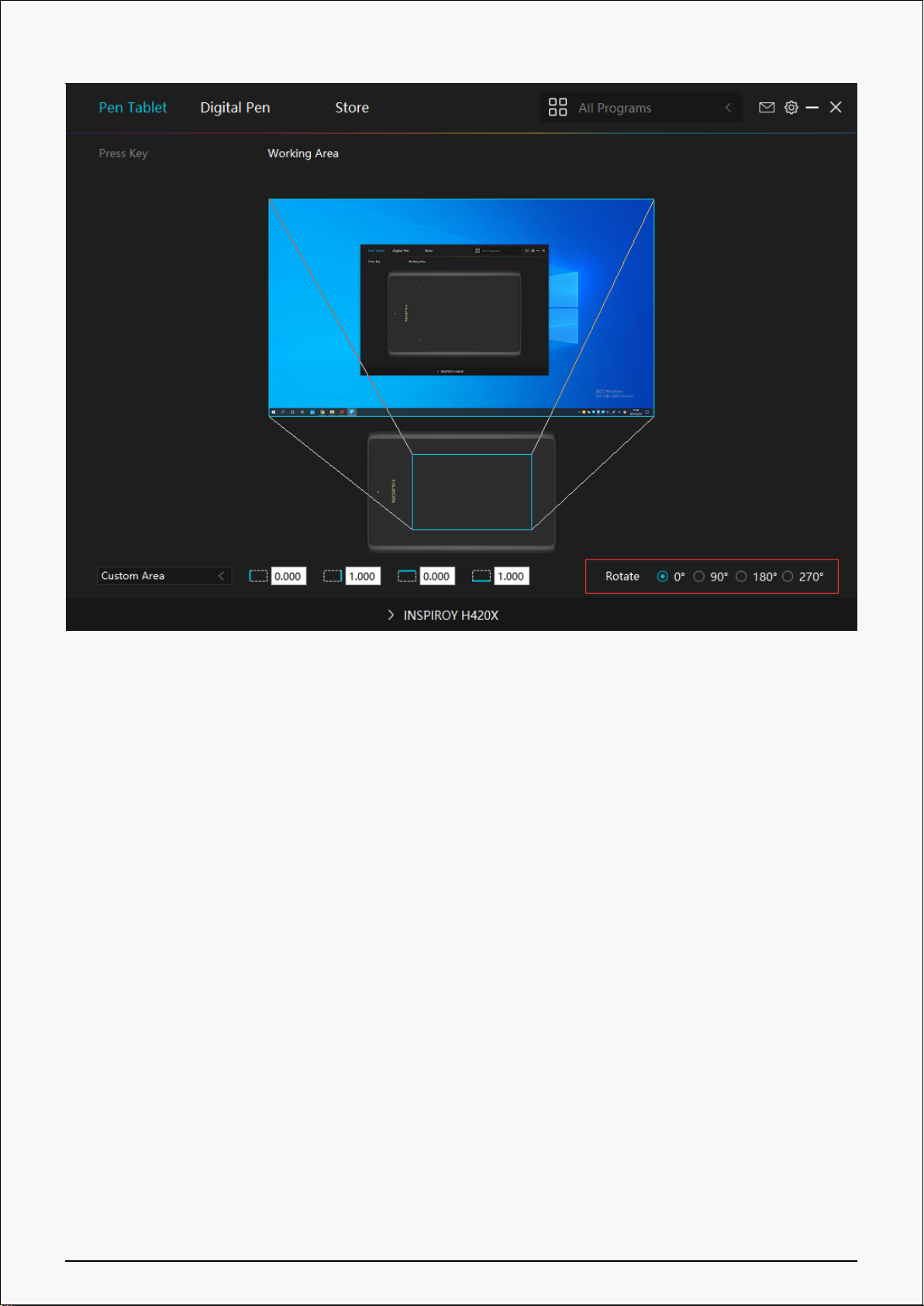Click the four-squares programs icon
This screenshot has width=924, height=1306.
(557, 107)
